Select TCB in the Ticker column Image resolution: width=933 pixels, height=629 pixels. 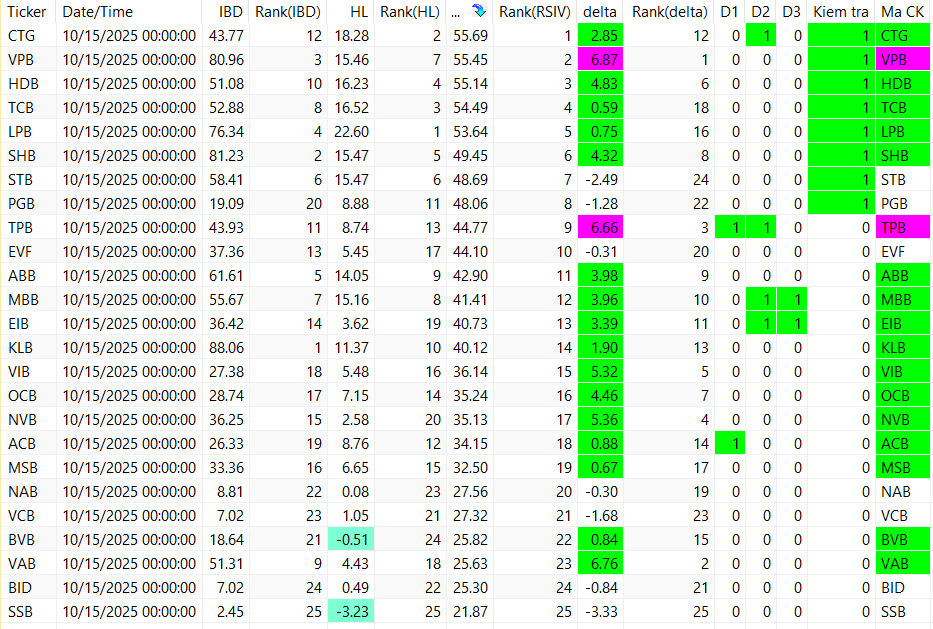(21, 108)
